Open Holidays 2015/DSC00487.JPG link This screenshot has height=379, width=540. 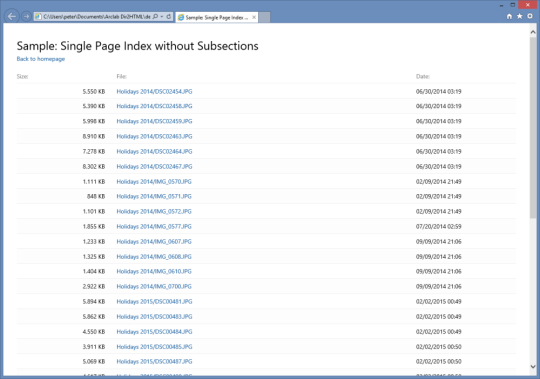(x=154, y=361)
